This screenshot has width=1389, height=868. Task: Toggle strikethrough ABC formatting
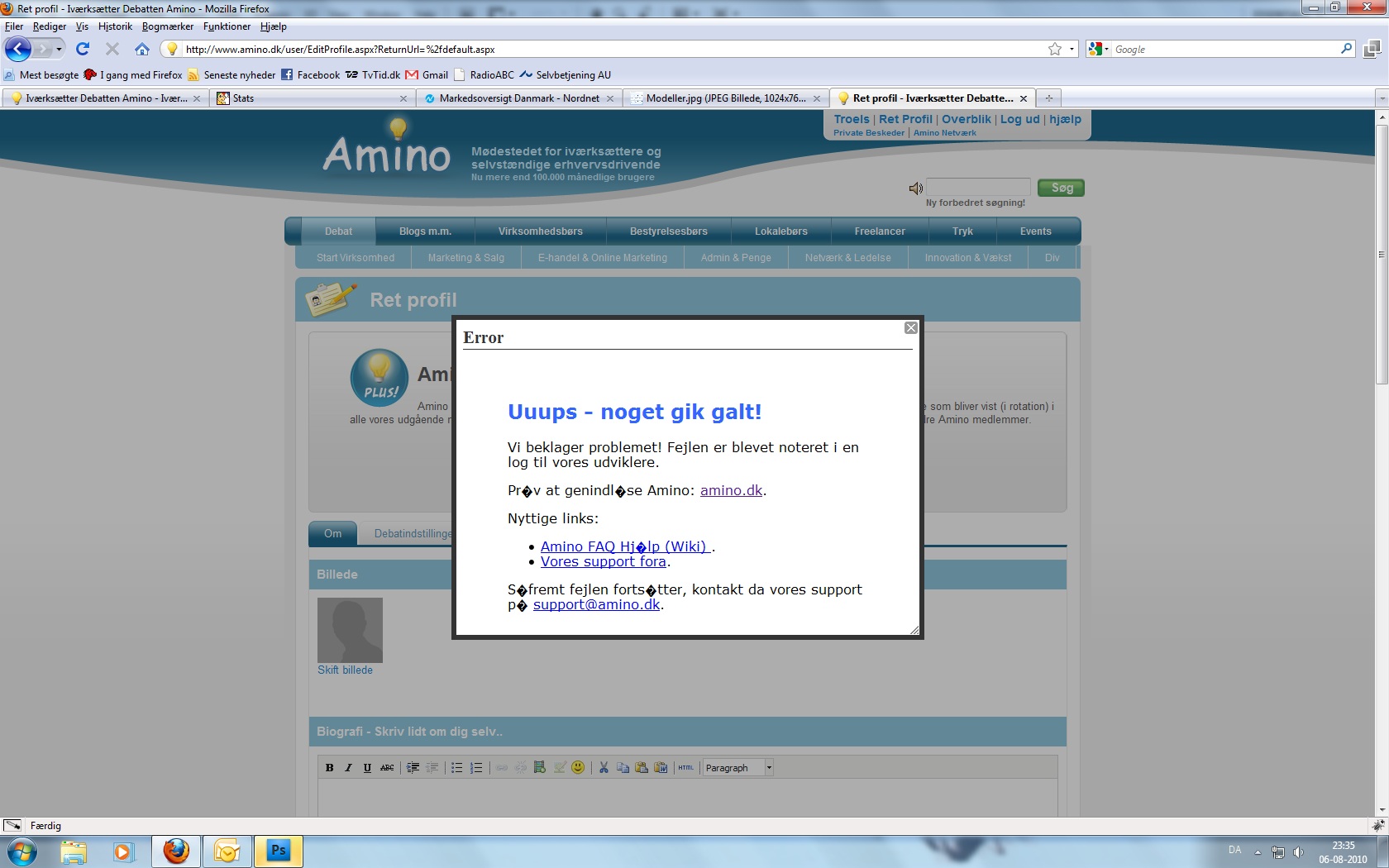pos(387,767)
